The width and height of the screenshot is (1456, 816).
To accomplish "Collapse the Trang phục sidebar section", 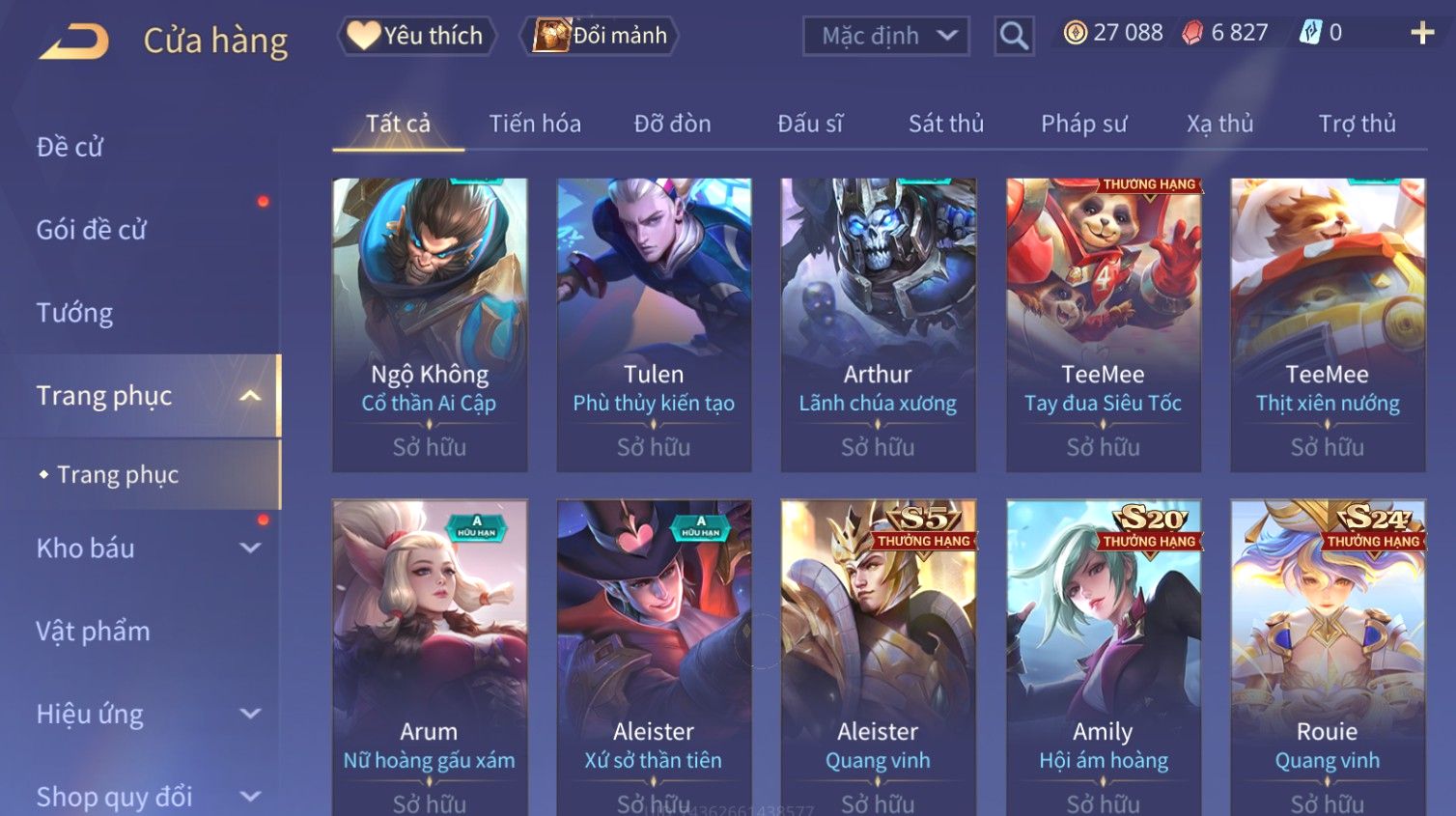I will click(x=250, y=396).
